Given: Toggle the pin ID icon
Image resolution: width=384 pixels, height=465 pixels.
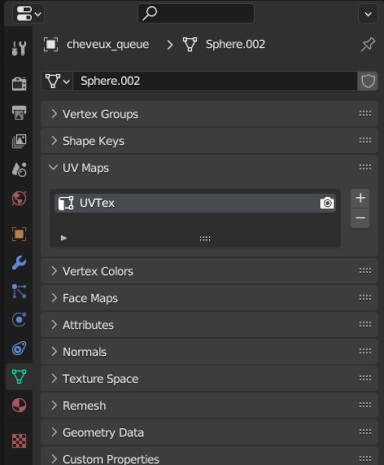Looking at the screenshot, I should 368,44.
